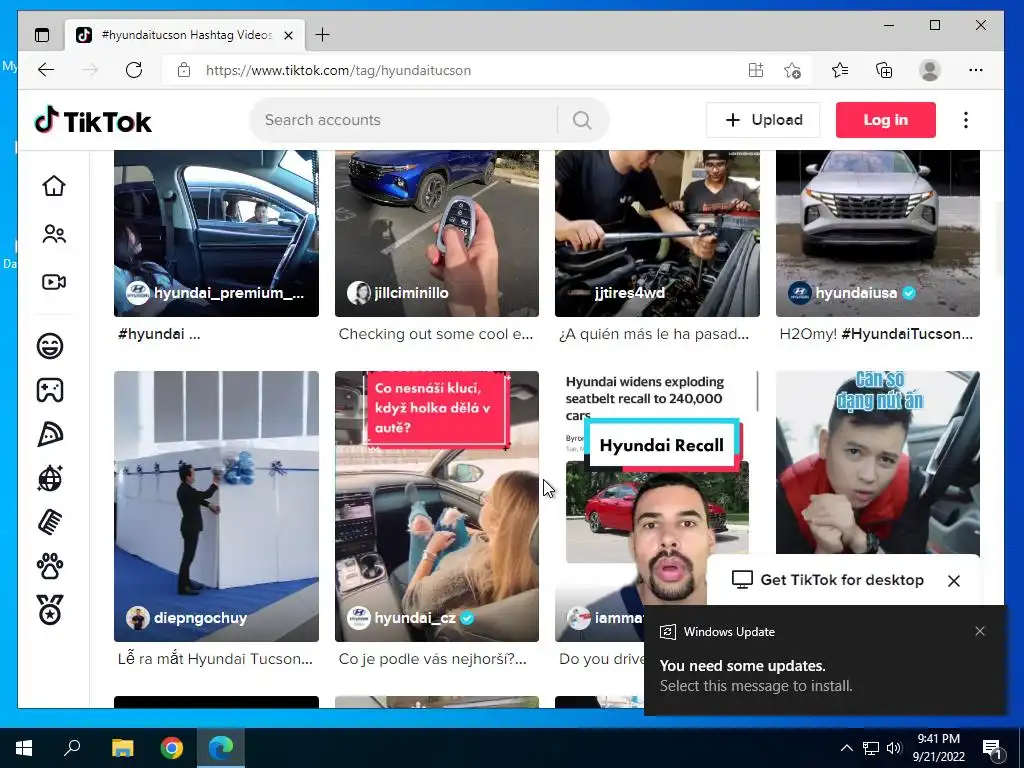Open the jillciminillo key fob video

[x=437, y=233]
